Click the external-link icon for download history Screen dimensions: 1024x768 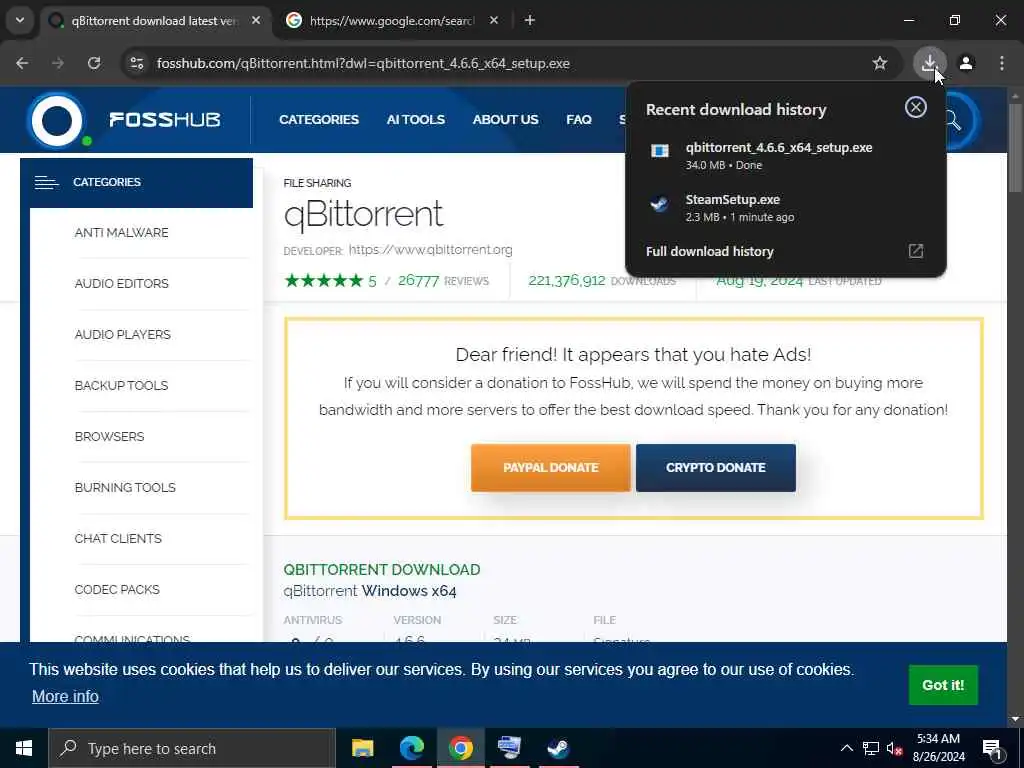pos(916,251)
